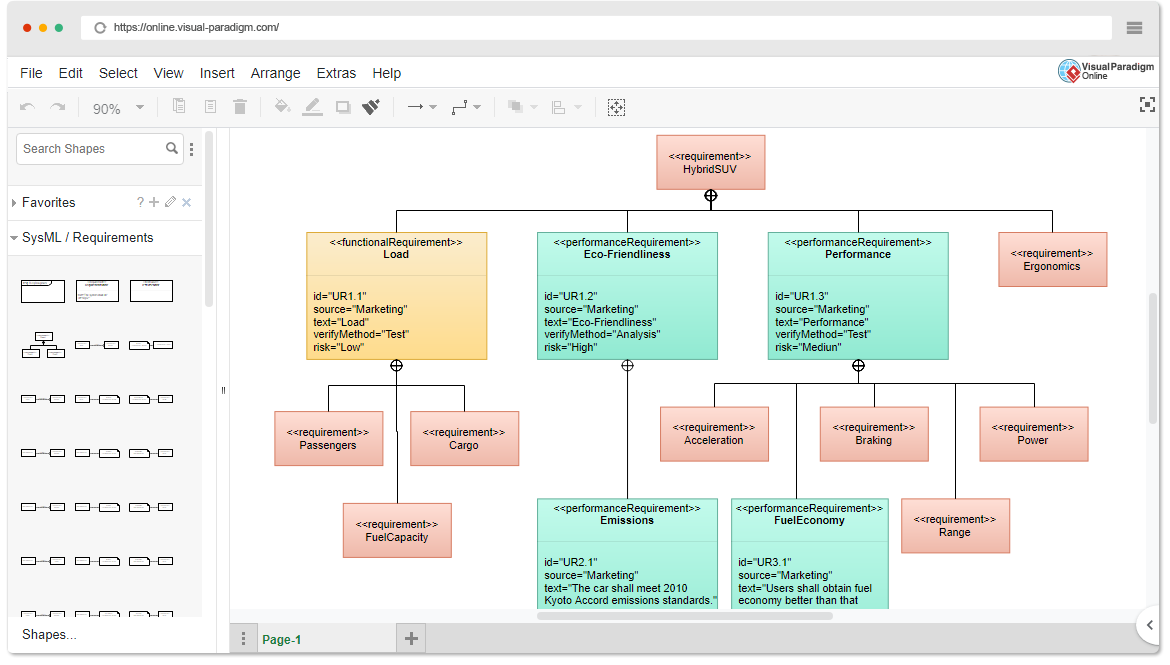Click the Shapes... link at bottom left

pos(46,634)
